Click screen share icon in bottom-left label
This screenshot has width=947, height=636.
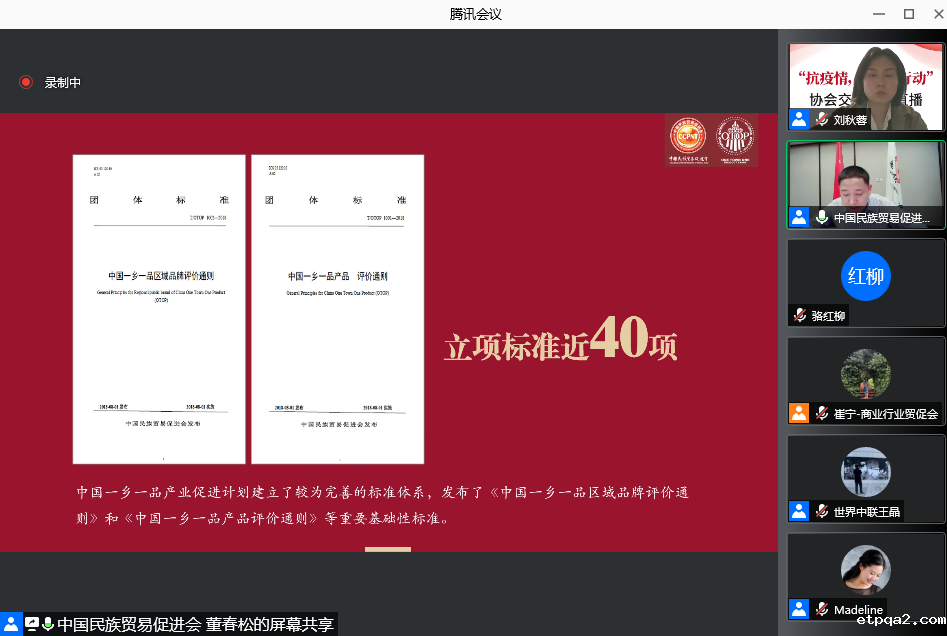click(x=32, y=624)
